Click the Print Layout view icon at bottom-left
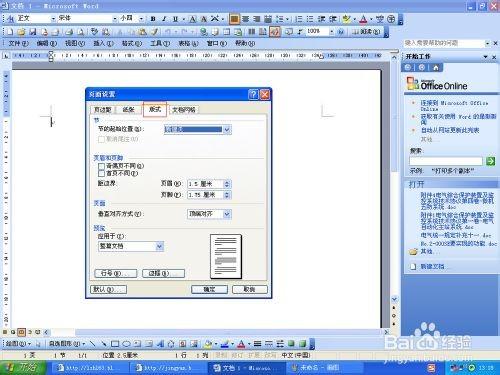 pyautogui.click(x=21, y=332)
